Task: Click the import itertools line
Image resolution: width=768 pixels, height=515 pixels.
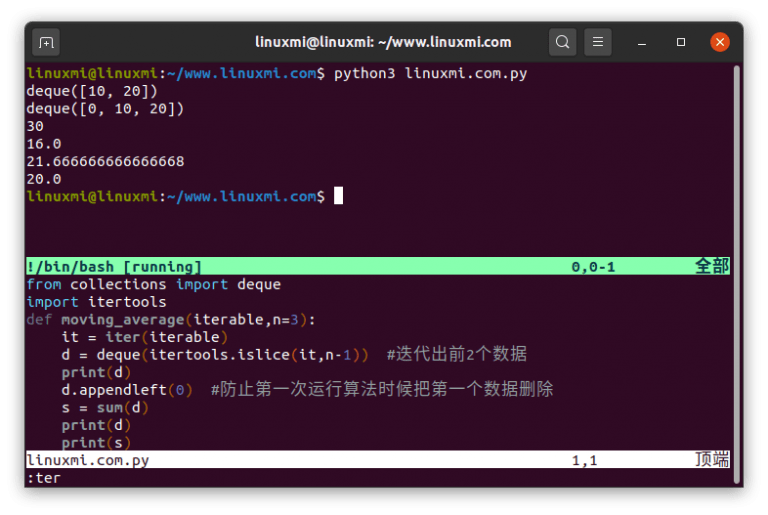Action: click(96, 302)
